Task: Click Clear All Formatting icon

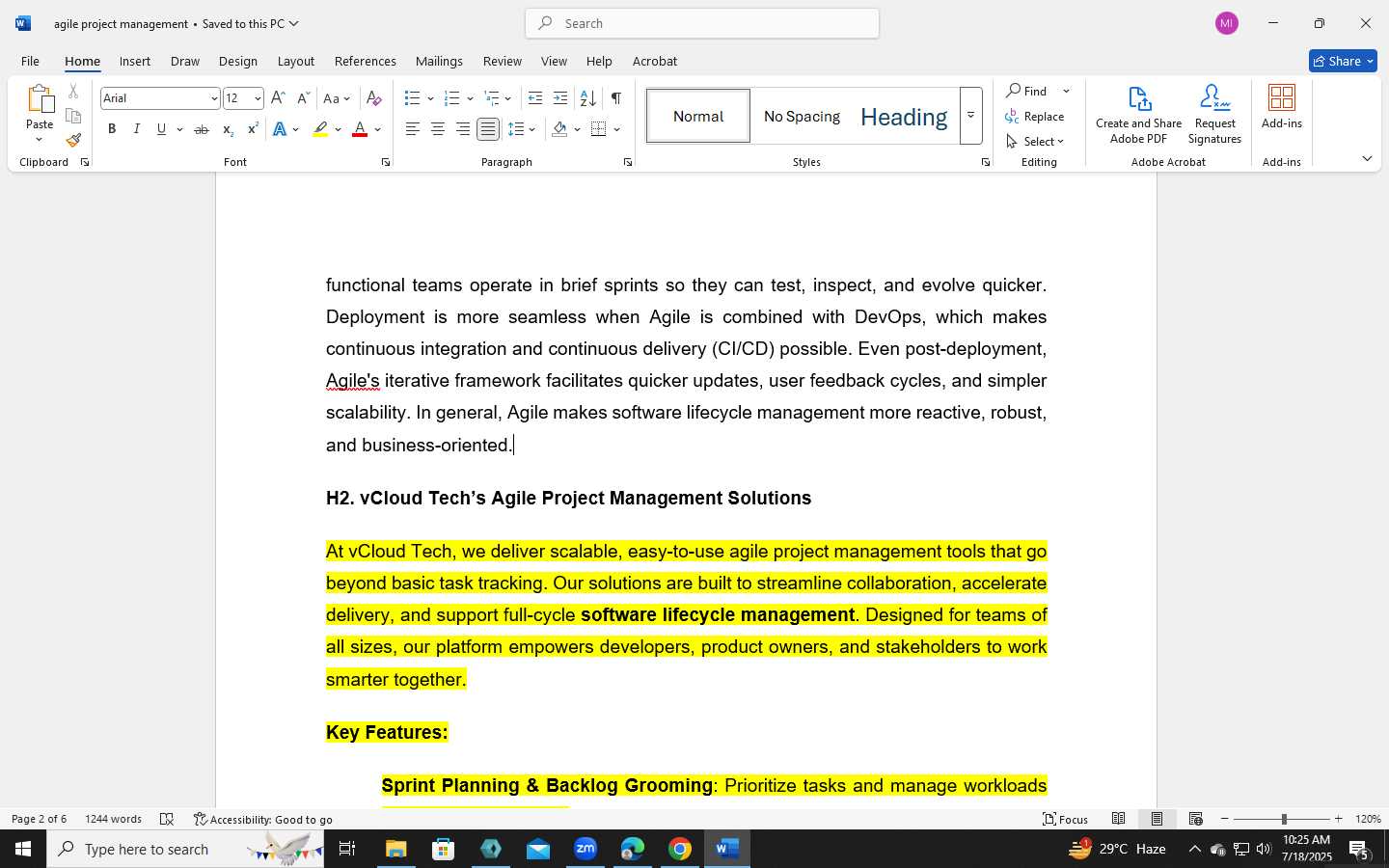Action: [374, 98]
